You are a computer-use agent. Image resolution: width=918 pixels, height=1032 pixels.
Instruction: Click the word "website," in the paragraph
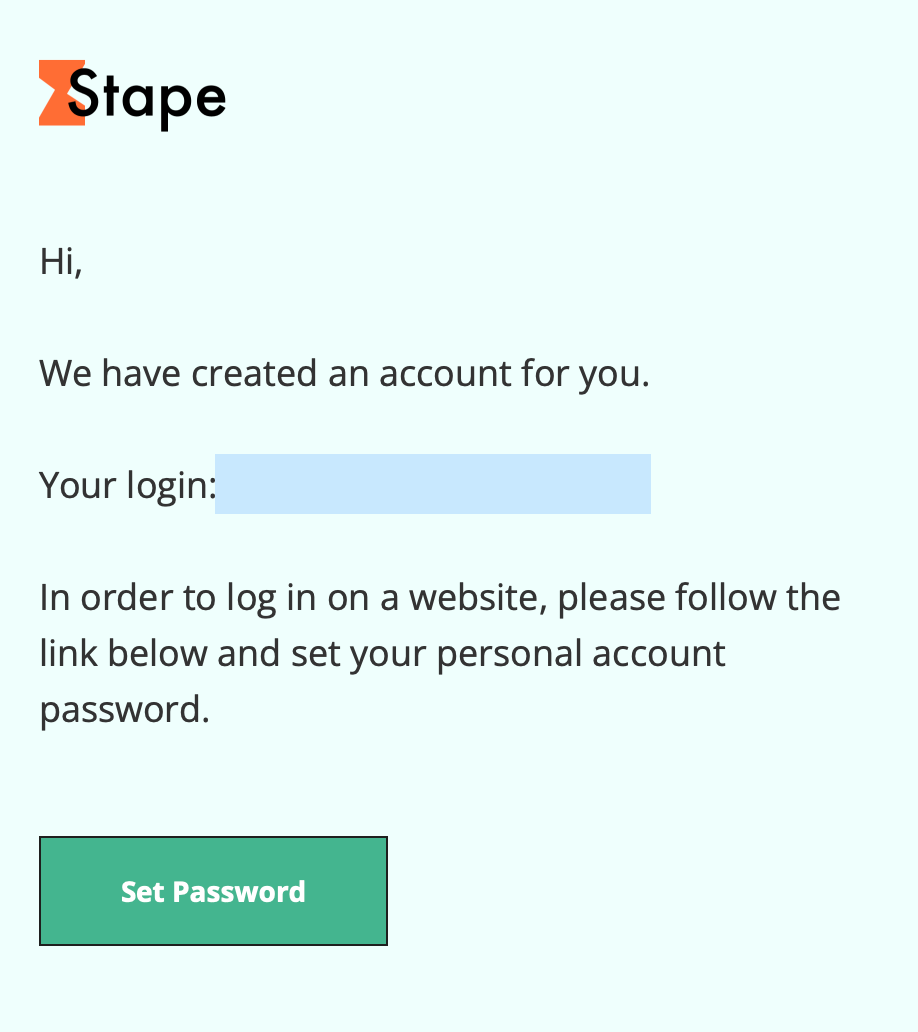[x=478, y=598]
